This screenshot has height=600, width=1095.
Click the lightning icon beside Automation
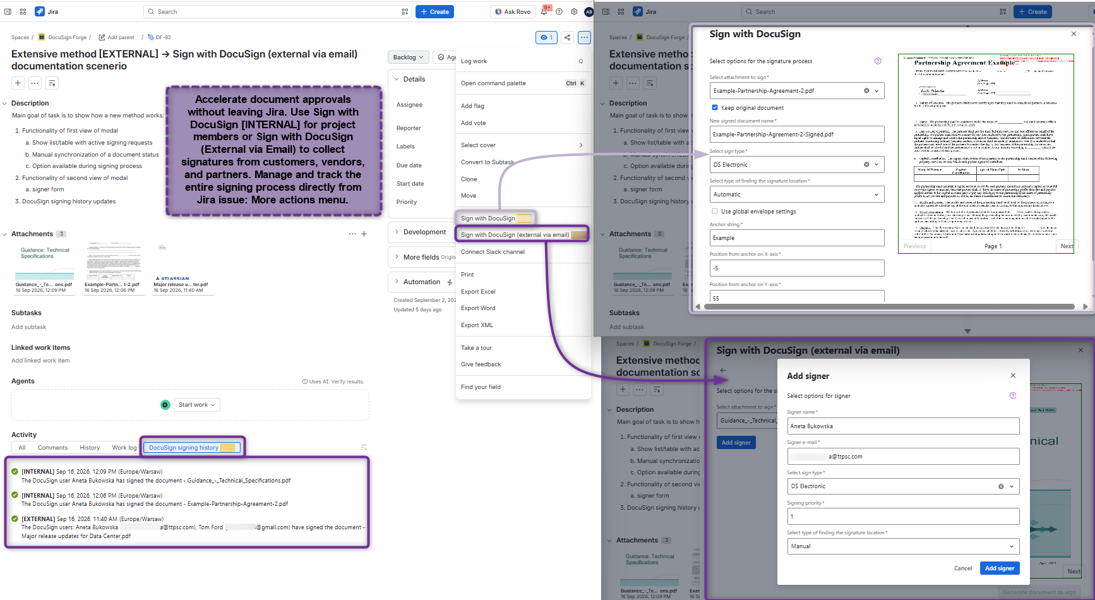449,282
